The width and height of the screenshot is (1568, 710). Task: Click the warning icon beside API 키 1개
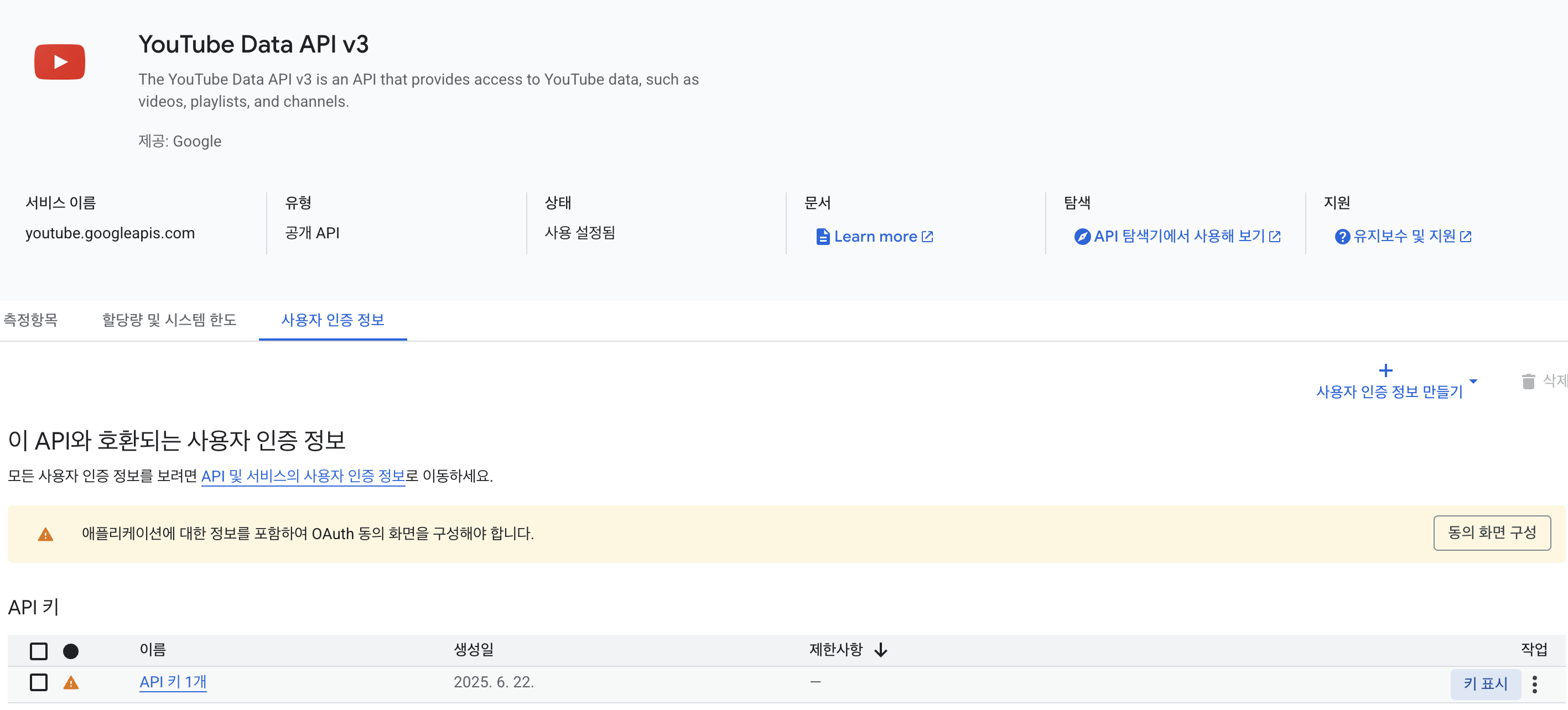71,682
